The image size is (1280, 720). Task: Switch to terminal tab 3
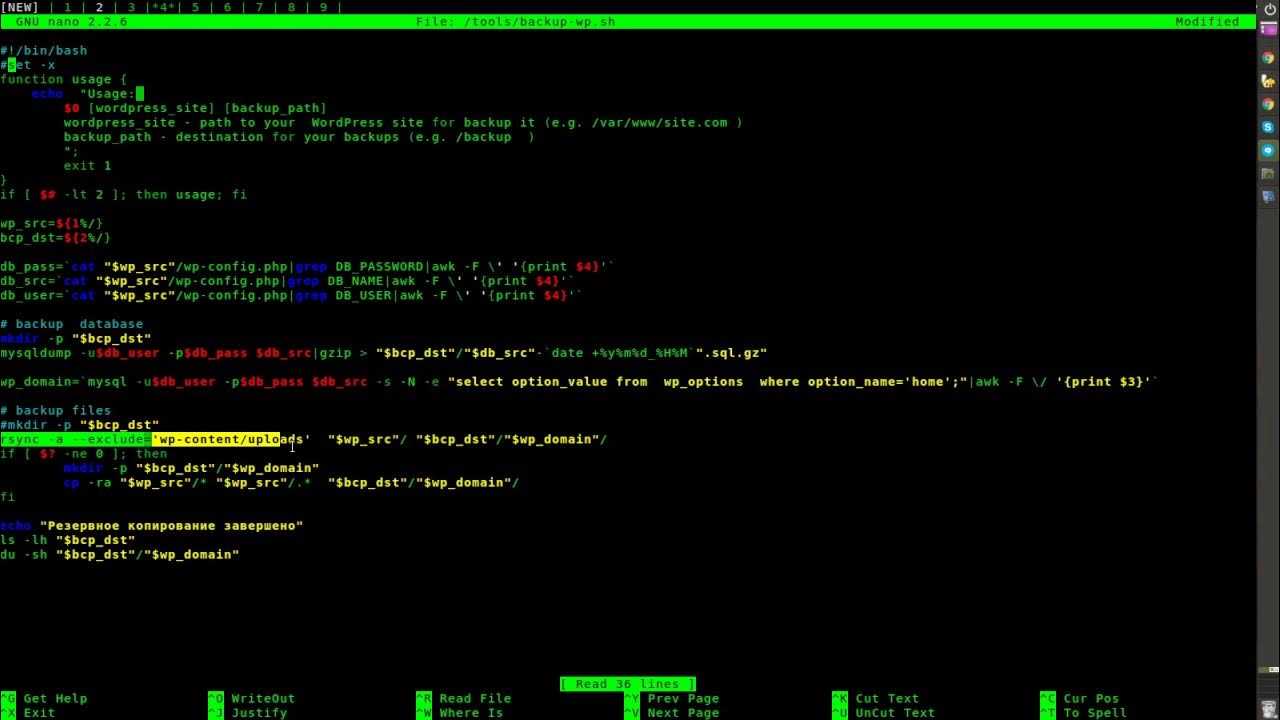131,7
